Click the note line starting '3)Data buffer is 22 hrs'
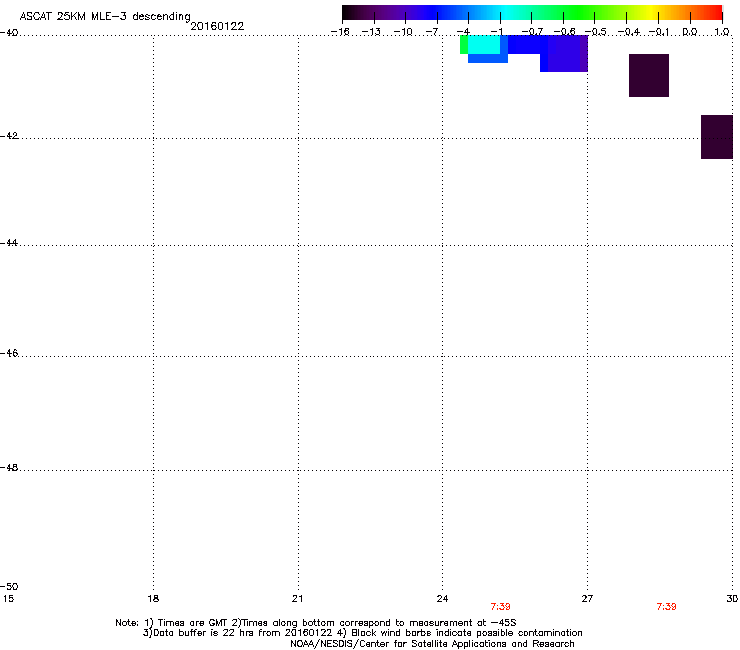Screen dimensions: 740x650 coord(362,633)
